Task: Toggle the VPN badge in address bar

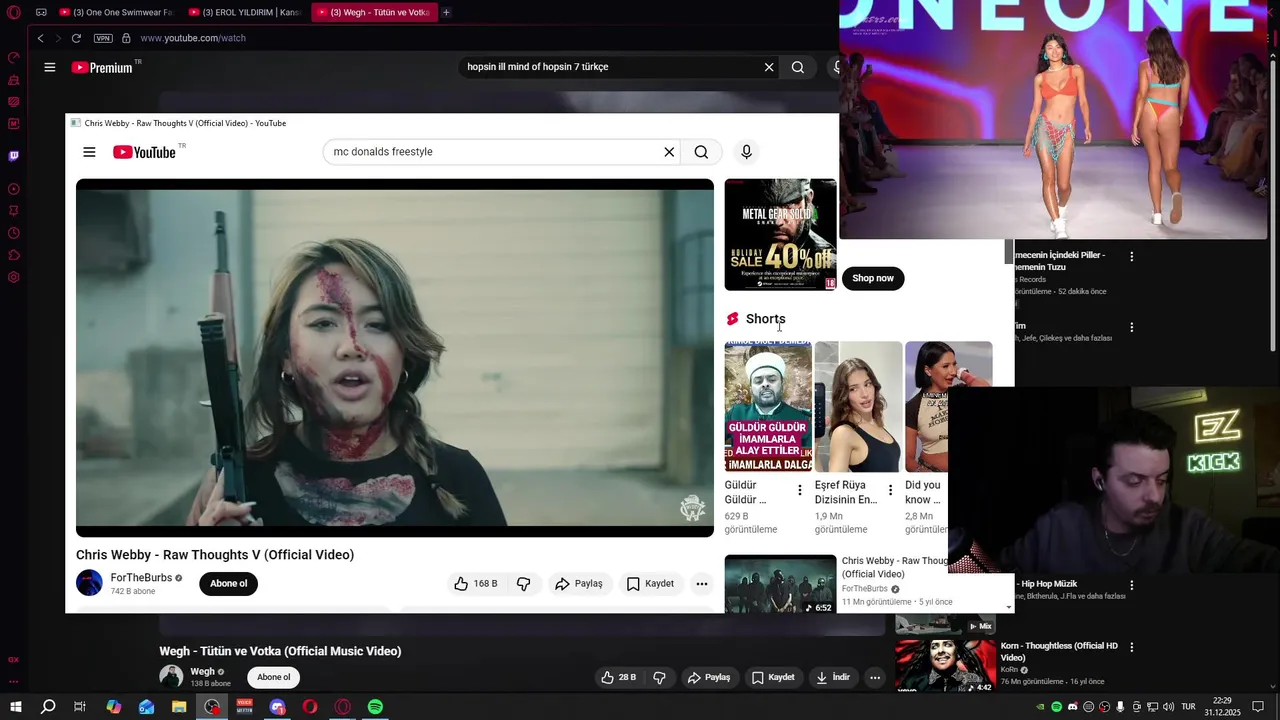Action: (103, 38)
